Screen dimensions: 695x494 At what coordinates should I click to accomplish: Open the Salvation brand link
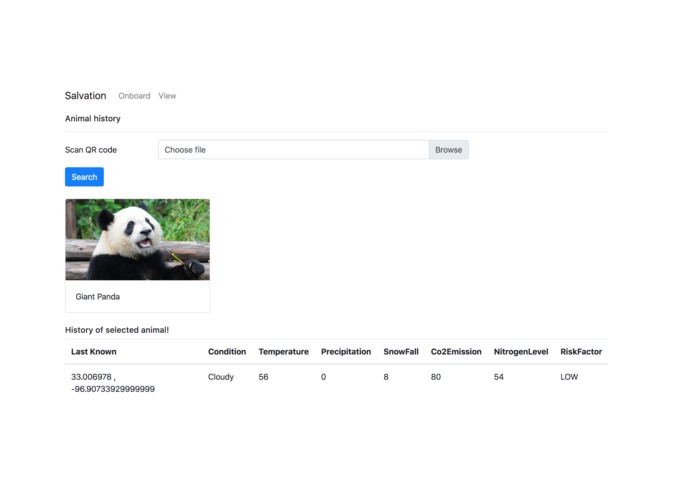click(x=86, y=96)
